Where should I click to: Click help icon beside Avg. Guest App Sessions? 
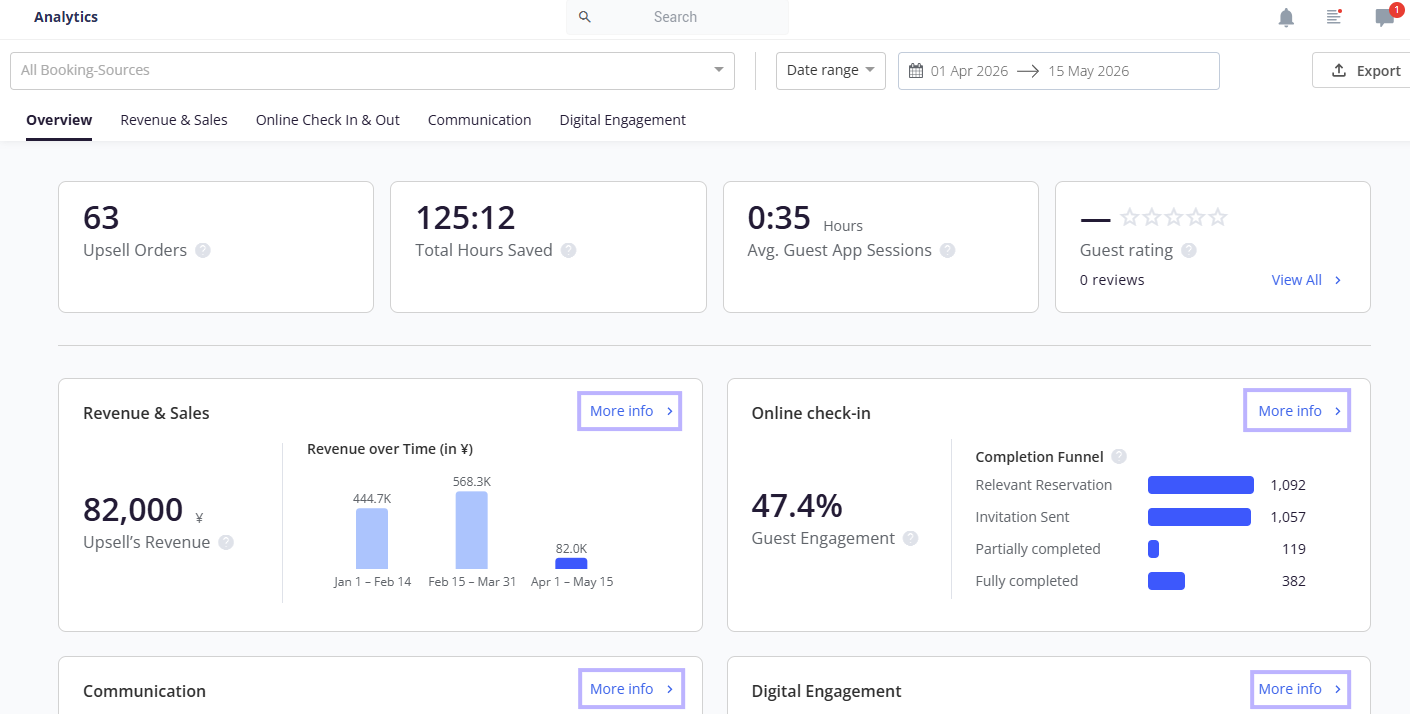pyautogui.click(x=947, y=250)
